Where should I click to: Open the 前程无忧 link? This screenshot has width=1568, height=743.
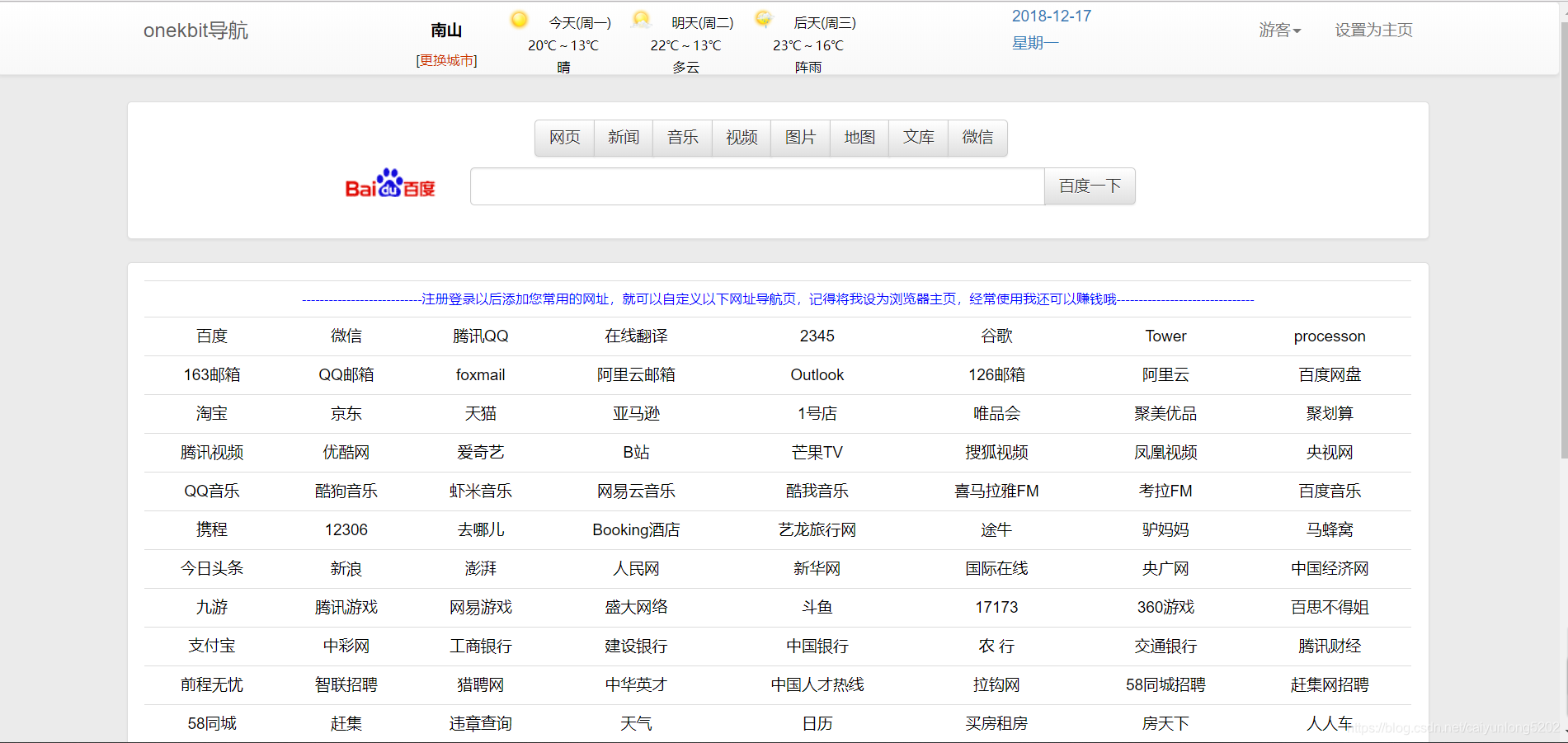(x=212, y=685)
